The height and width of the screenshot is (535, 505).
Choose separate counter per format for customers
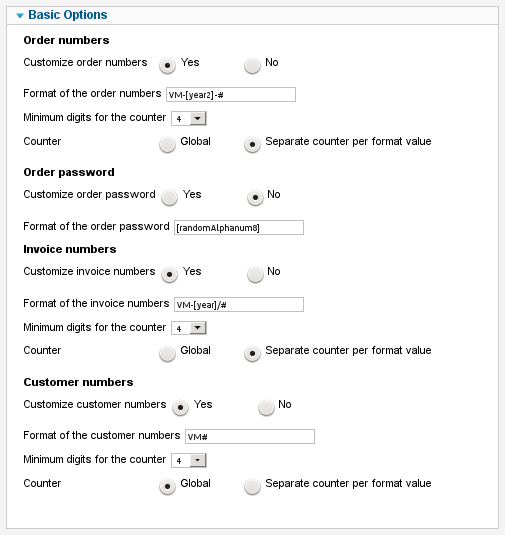click(x=252, y=487)
